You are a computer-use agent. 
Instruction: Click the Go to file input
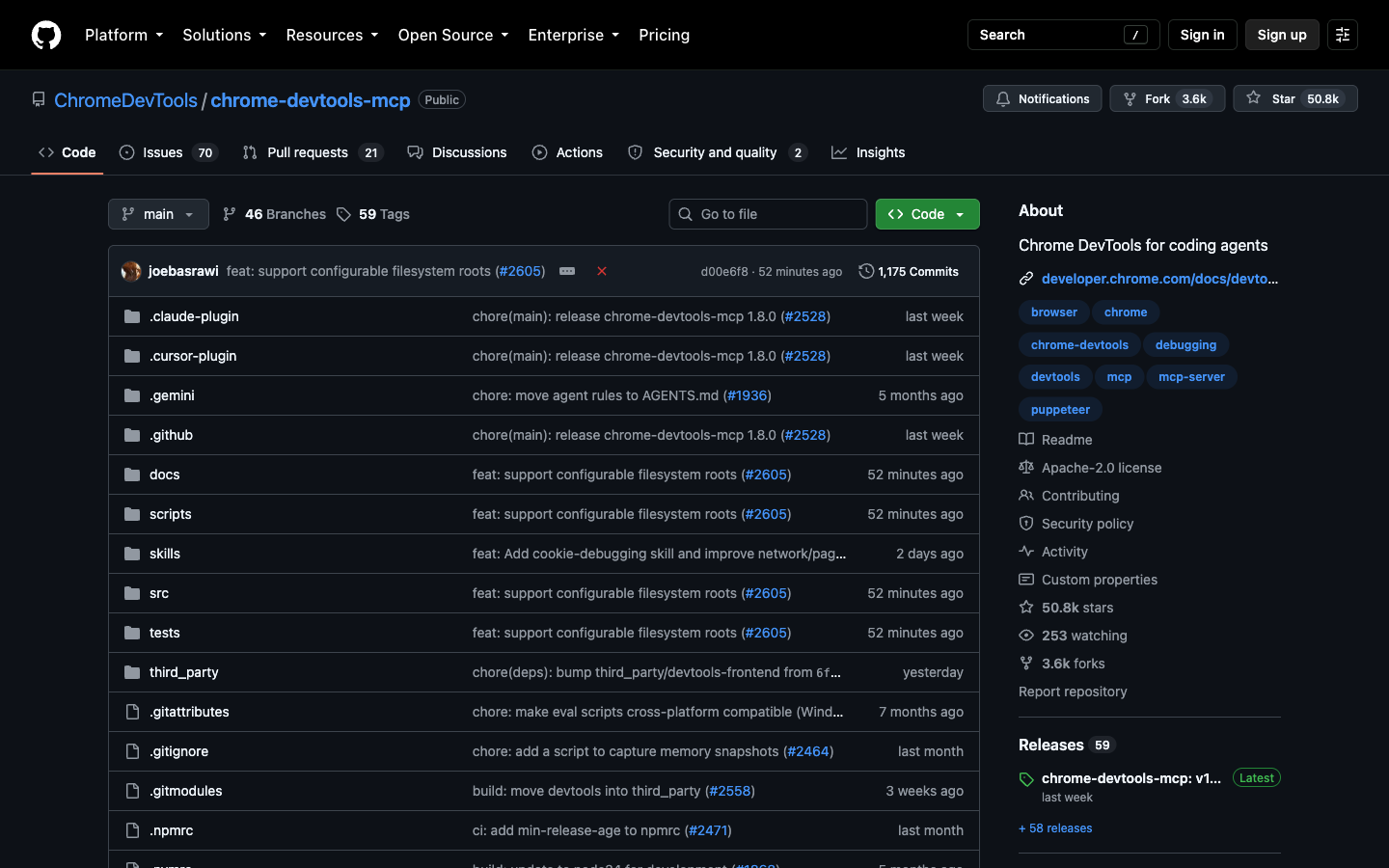pyautogui.click(x=768, y=214)
